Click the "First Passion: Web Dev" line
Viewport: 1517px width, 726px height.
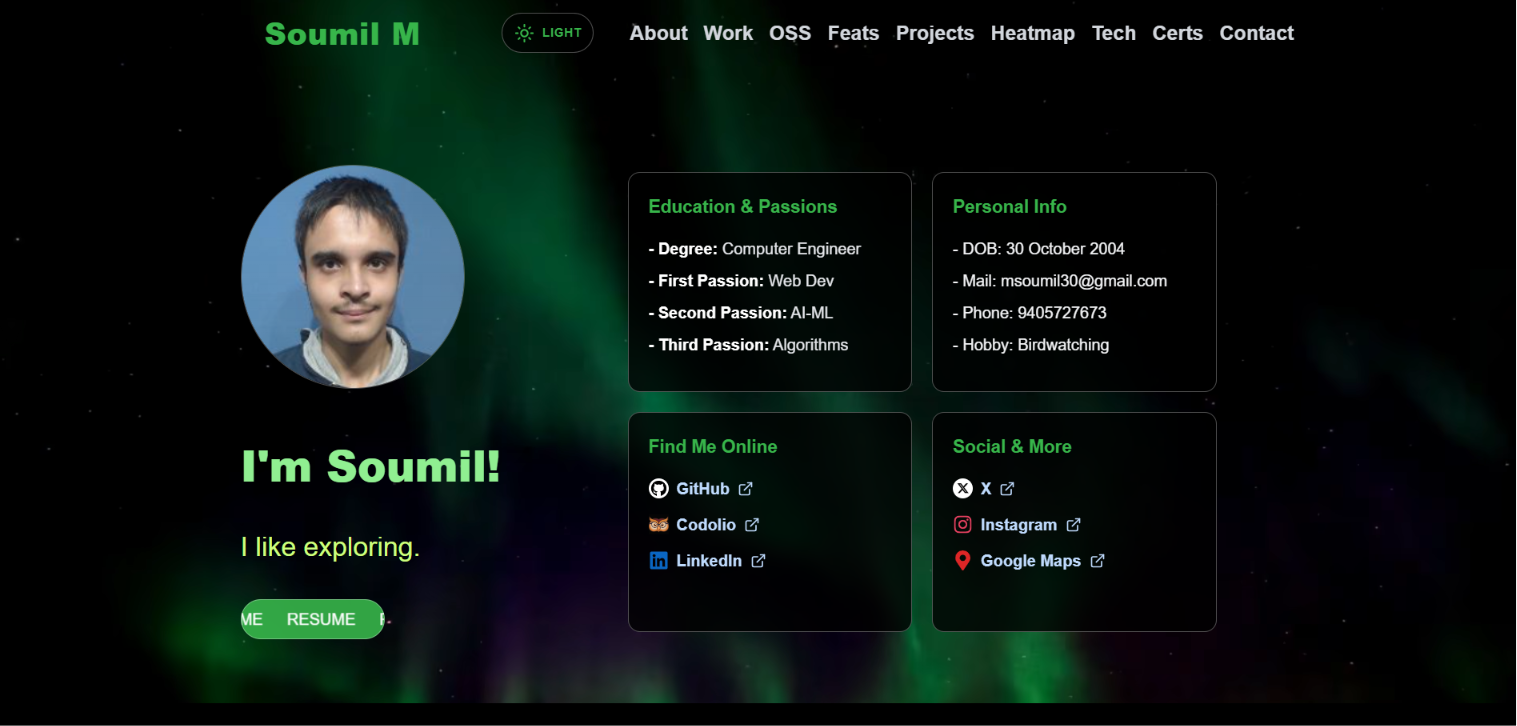point(741,281)
